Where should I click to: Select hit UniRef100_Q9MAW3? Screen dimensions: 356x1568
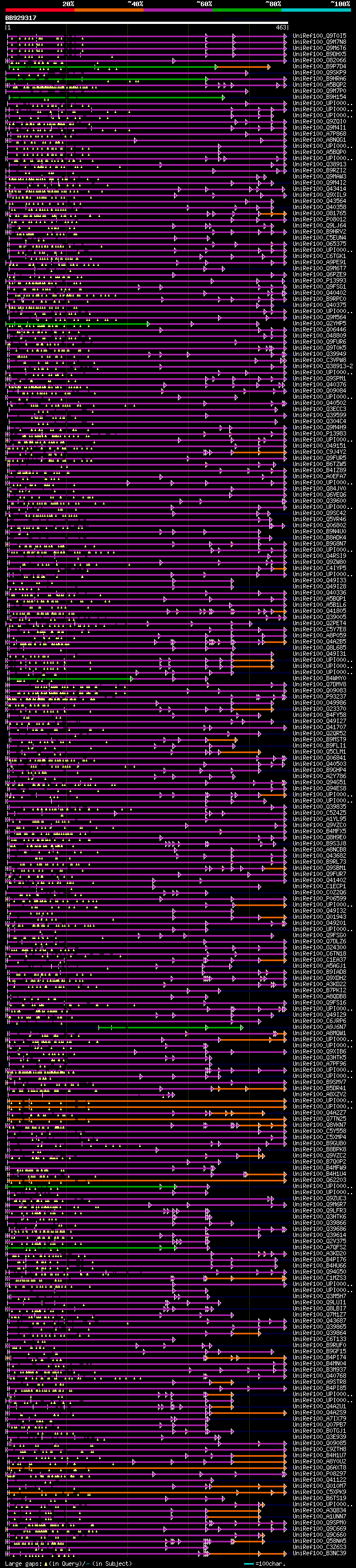pyautogui.click(x=319, y=176)
